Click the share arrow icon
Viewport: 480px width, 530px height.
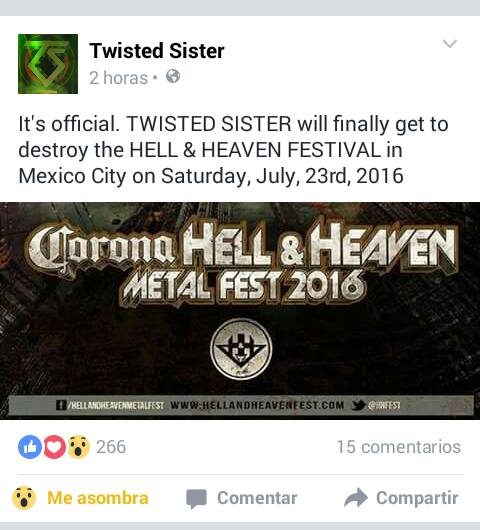356,498
